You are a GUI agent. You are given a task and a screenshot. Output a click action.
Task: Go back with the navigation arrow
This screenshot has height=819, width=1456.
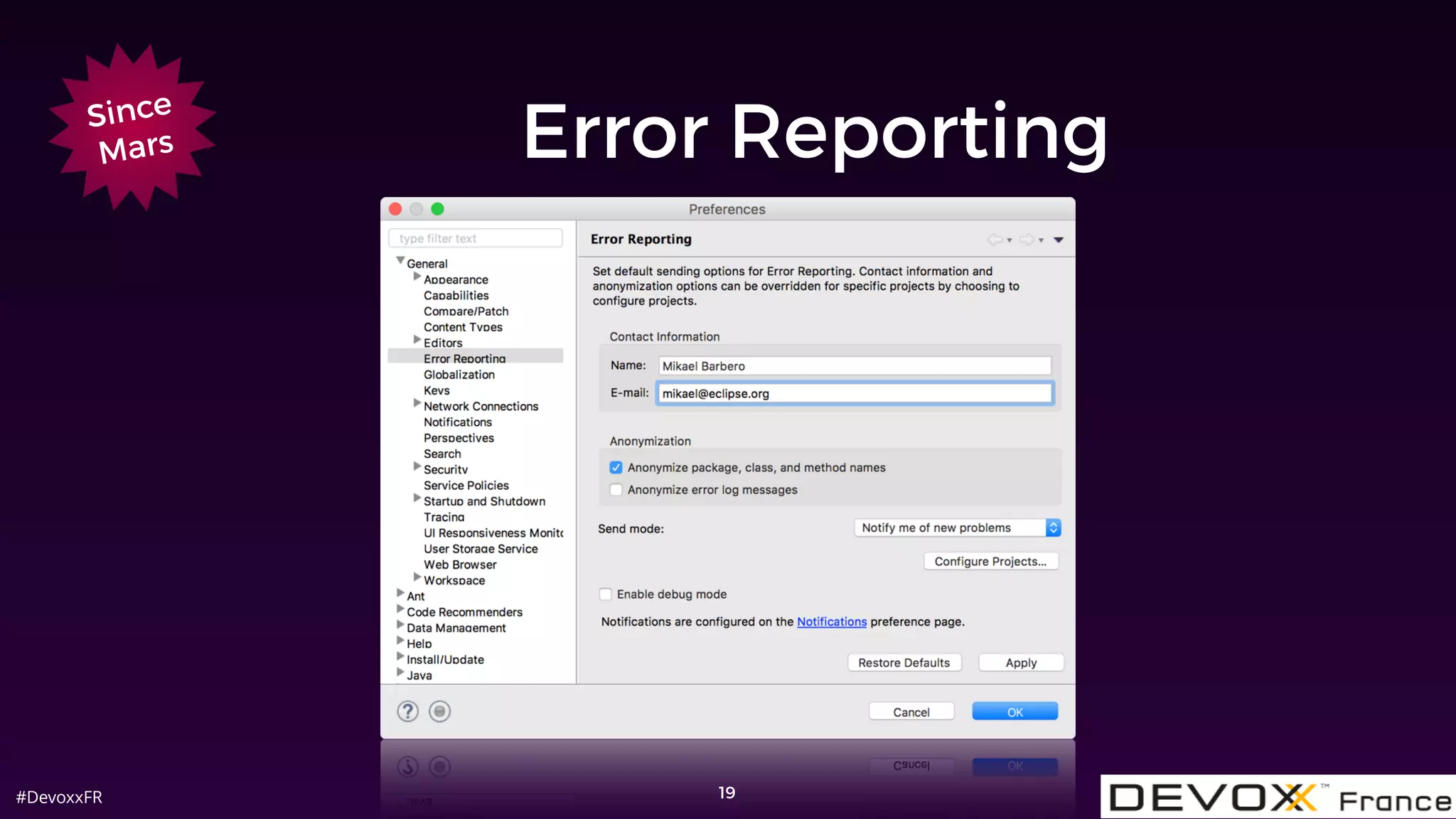[x=995, y=240]
